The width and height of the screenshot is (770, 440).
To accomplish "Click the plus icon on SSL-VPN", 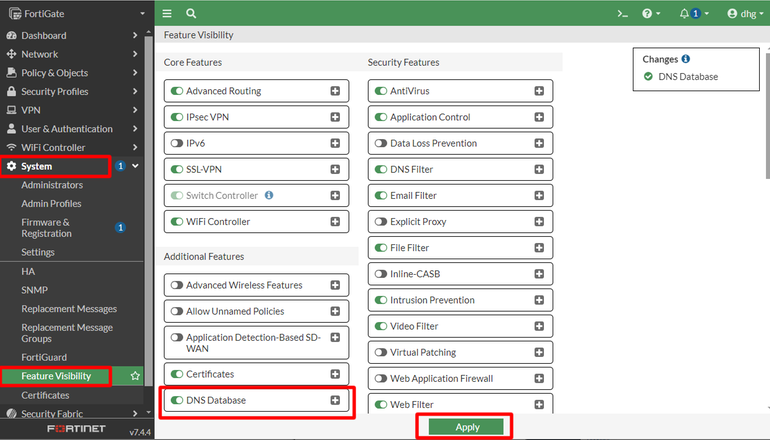I will coord(335,169).
